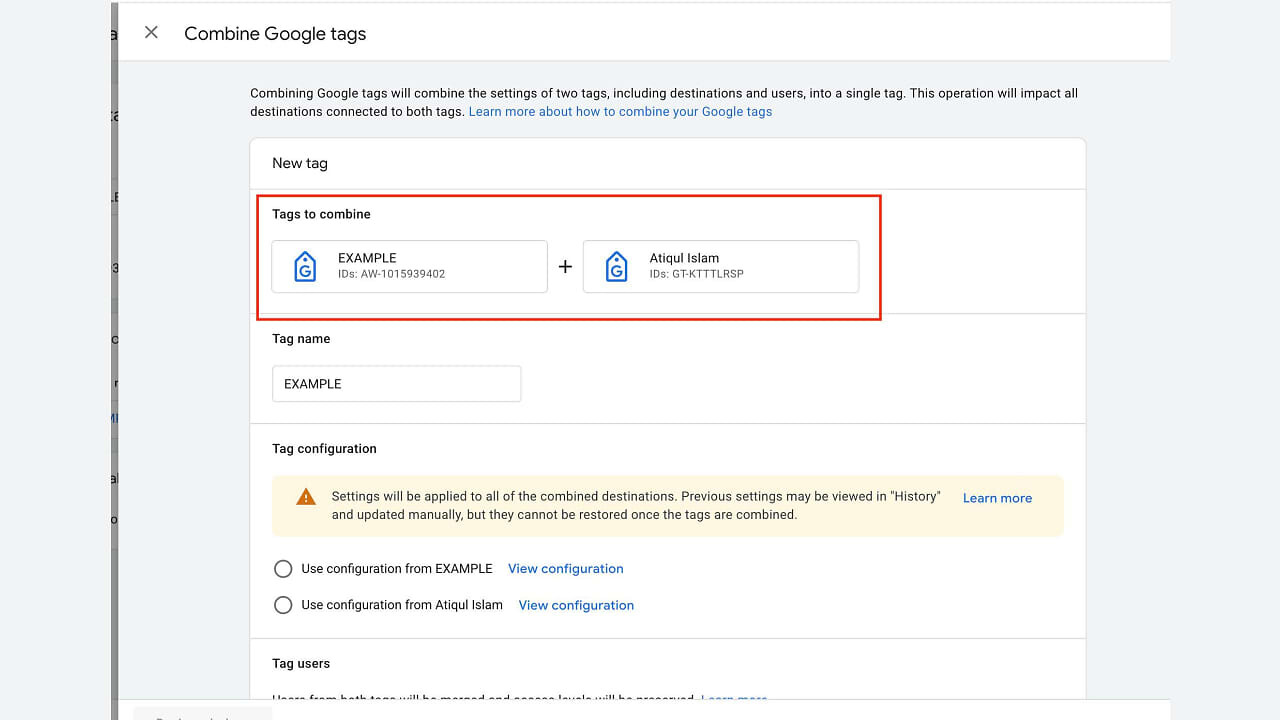Select the EXAMPLE tag card
Image resolution: width=1280 pixels, height=720 pixels.
point(410,266)
